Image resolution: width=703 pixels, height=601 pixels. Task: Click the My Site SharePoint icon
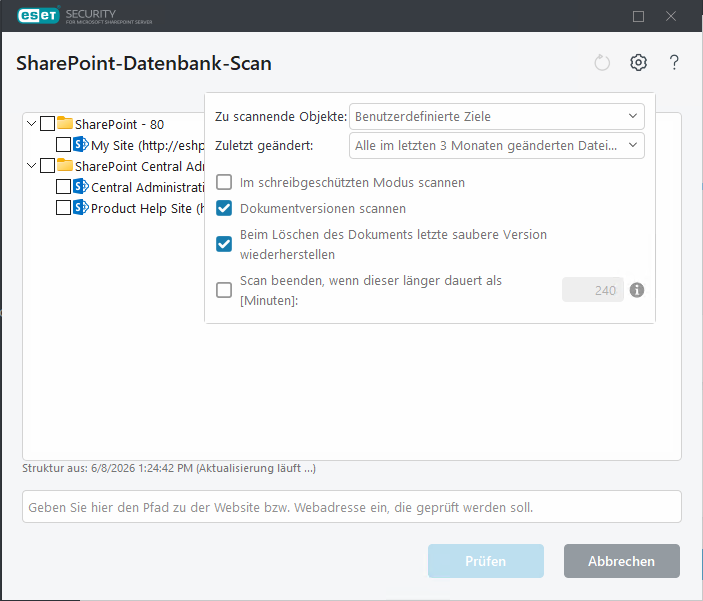tap(81, 144)
